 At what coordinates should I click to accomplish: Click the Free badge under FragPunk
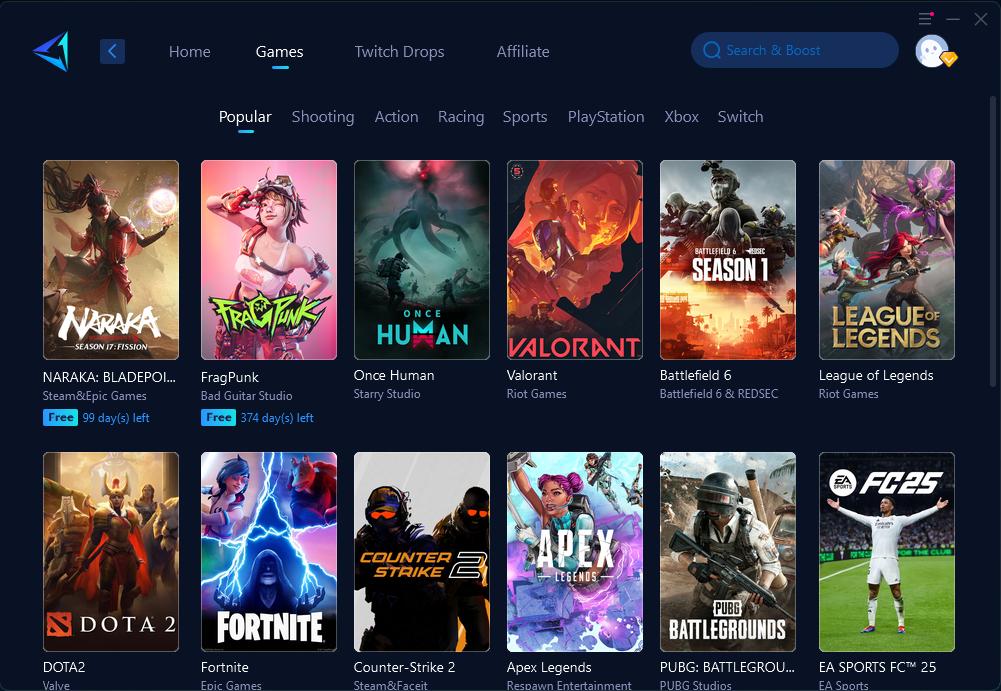pos(218,417)
